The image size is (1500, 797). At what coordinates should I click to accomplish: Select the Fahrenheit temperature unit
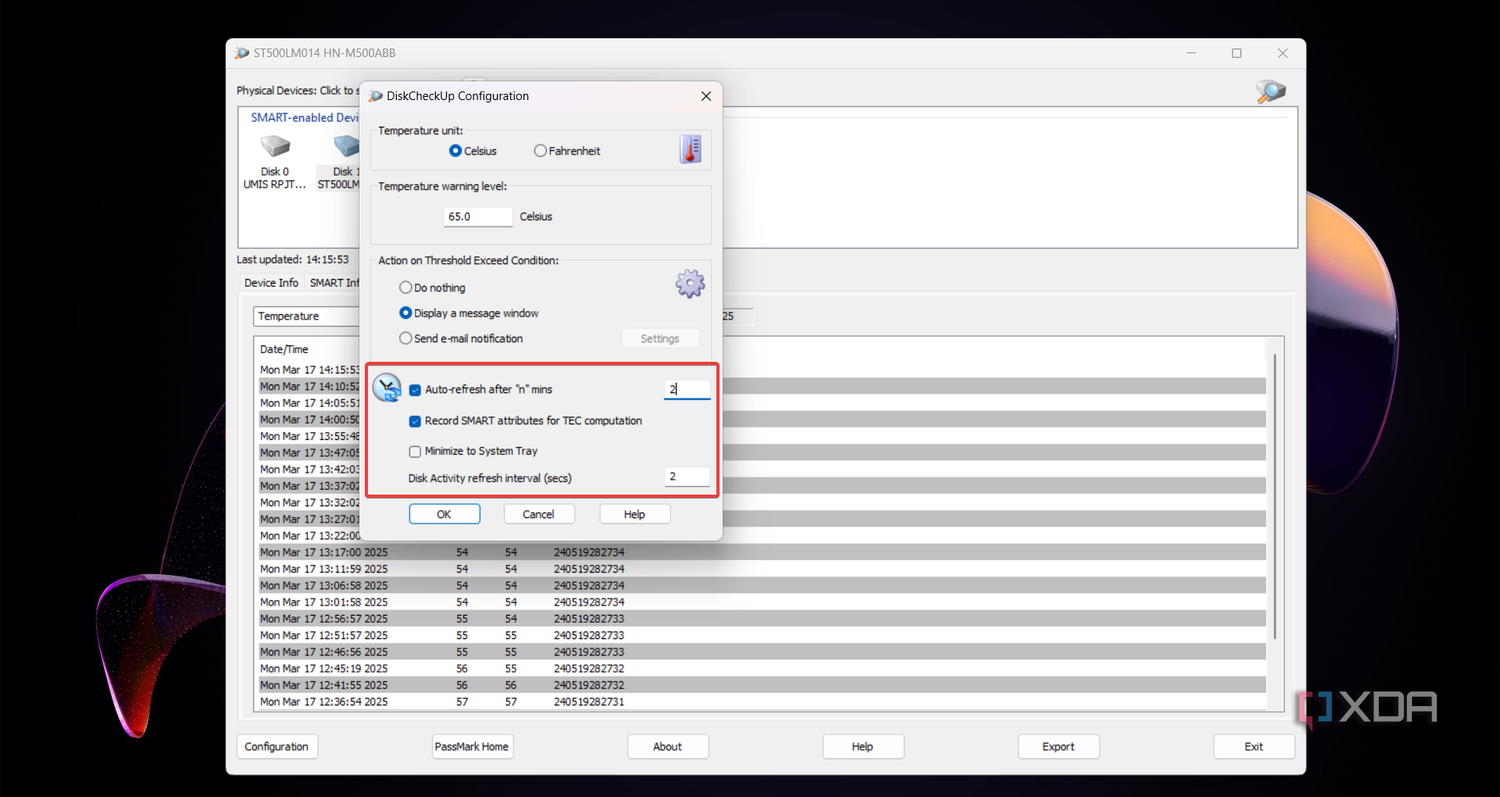pyautogui.click(x=567, y=151)
